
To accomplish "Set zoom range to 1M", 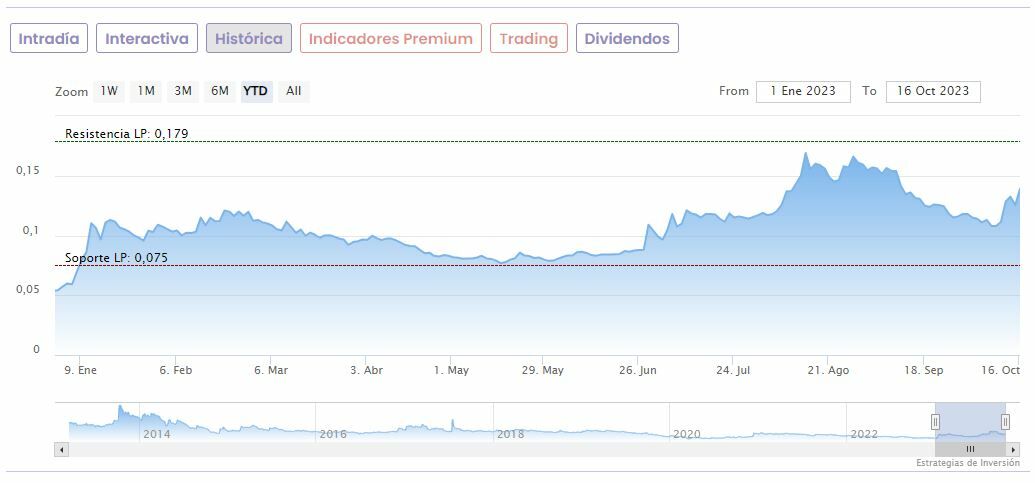I will click(x=146, y=91).
